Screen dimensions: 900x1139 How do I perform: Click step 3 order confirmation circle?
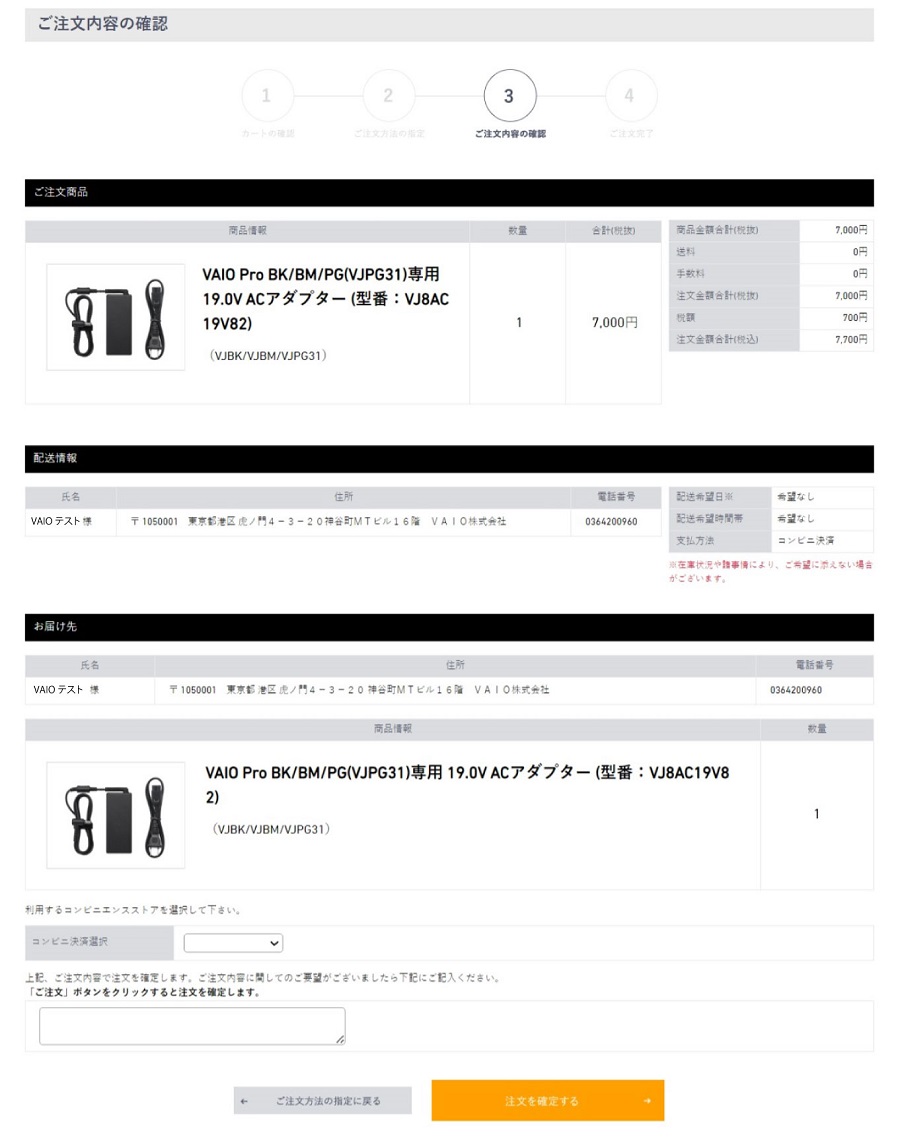(510, 95)
